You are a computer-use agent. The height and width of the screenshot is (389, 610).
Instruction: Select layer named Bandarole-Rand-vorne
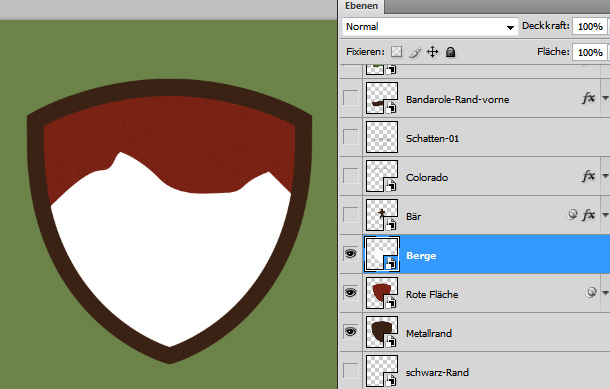(x=458, y=100)
